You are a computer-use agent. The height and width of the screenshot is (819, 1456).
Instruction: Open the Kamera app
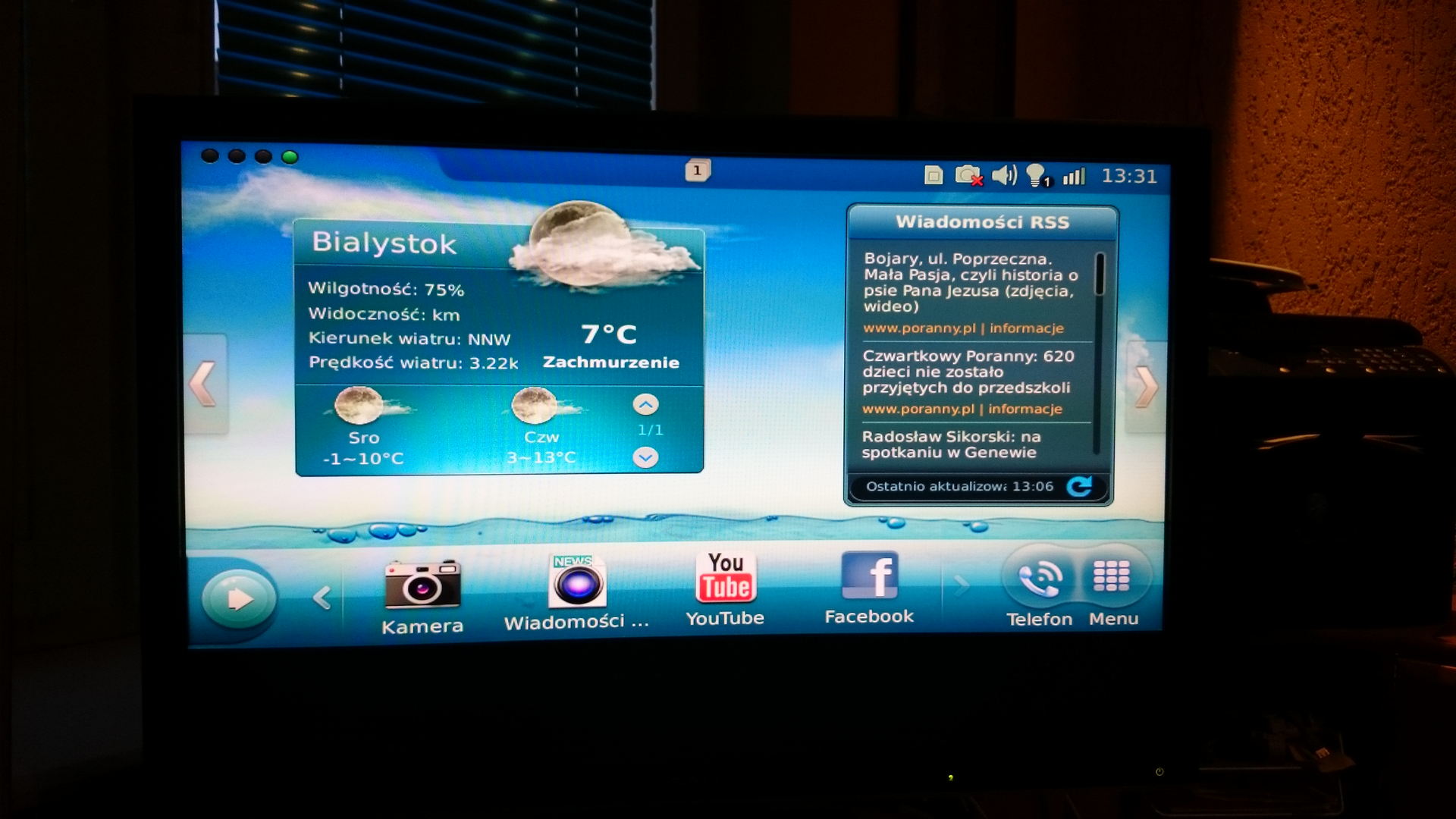(x=422, y=585)
